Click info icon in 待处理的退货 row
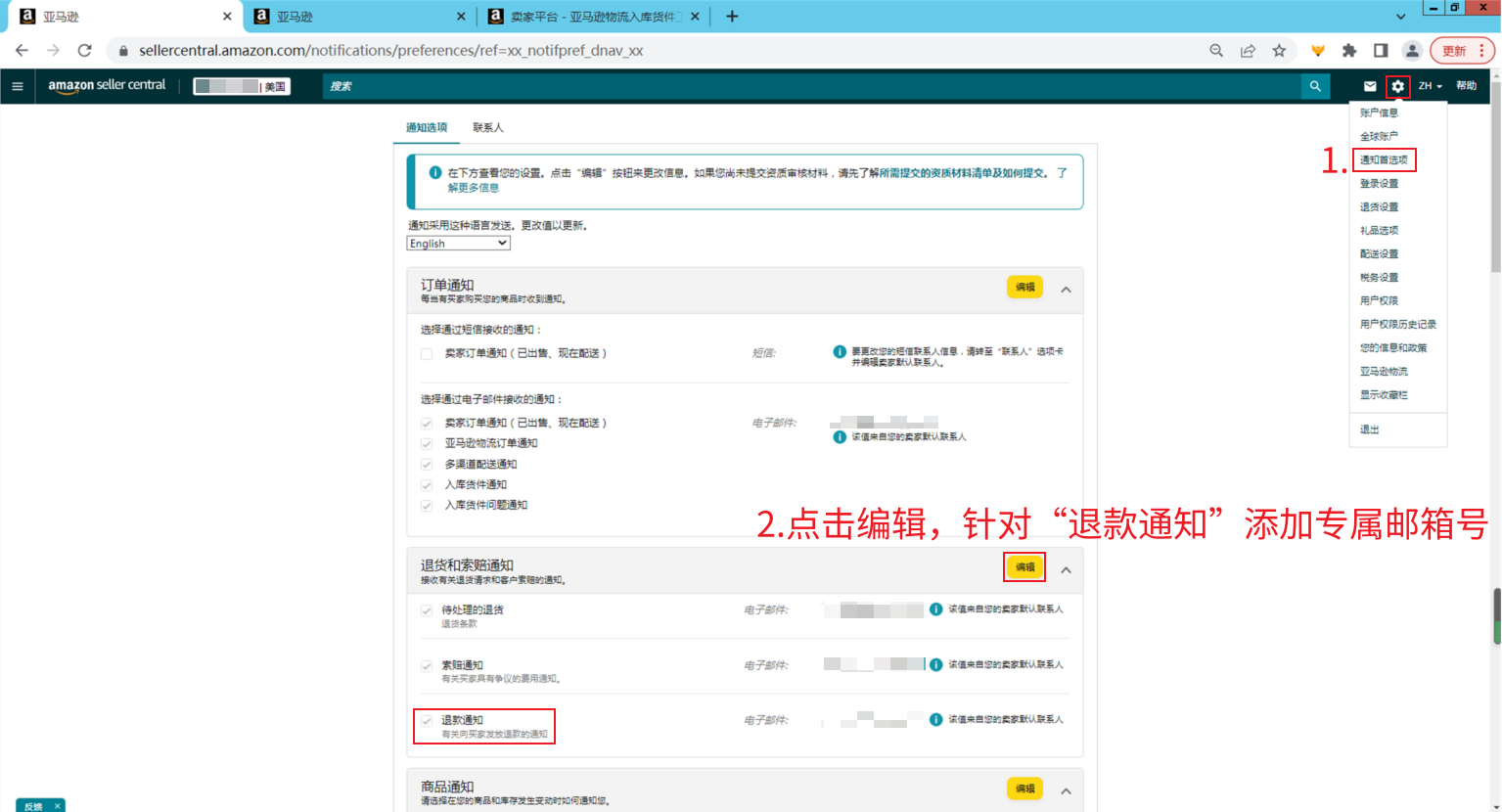The width and height of the screenshot is (1502, 812). [x=935, y=609]
